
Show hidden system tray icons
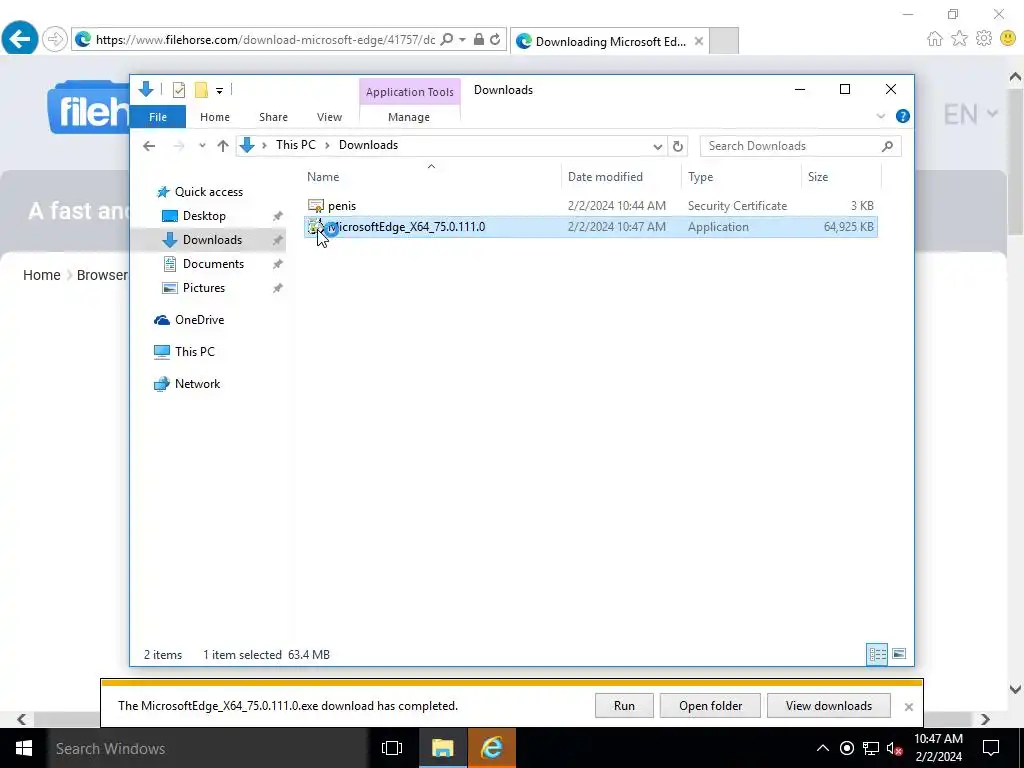point(823,748)
